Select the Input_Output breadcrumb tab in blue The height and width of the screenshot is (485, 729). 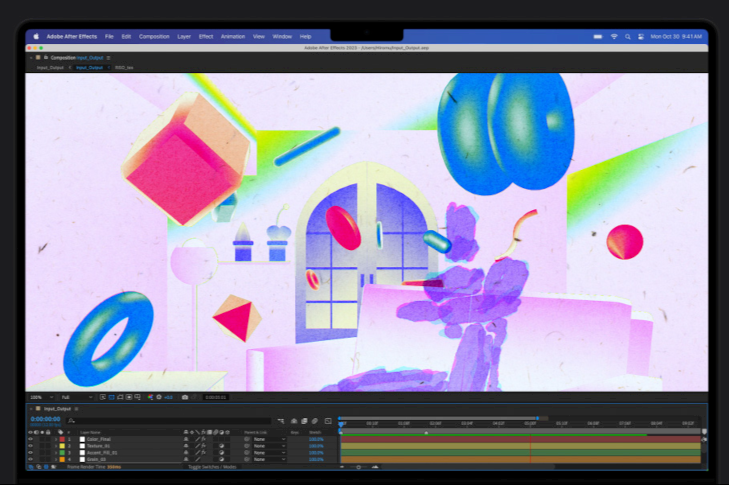tap(89, 67)
